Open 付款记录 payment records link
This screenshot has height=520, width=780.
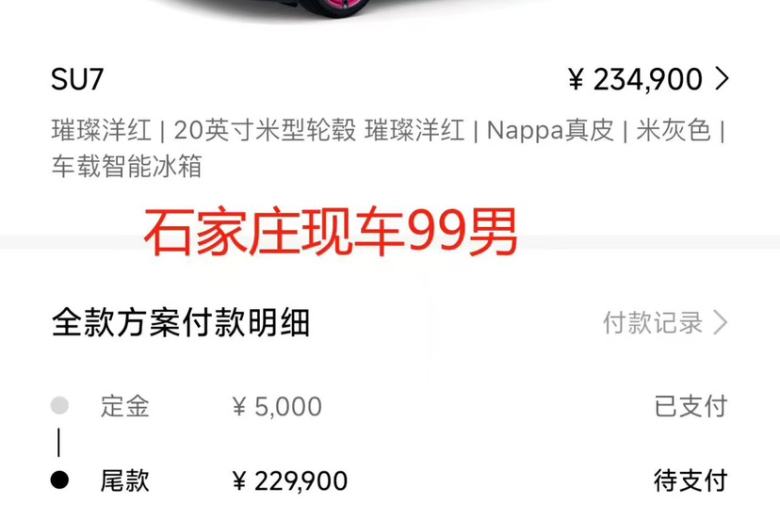coord(653,323)
